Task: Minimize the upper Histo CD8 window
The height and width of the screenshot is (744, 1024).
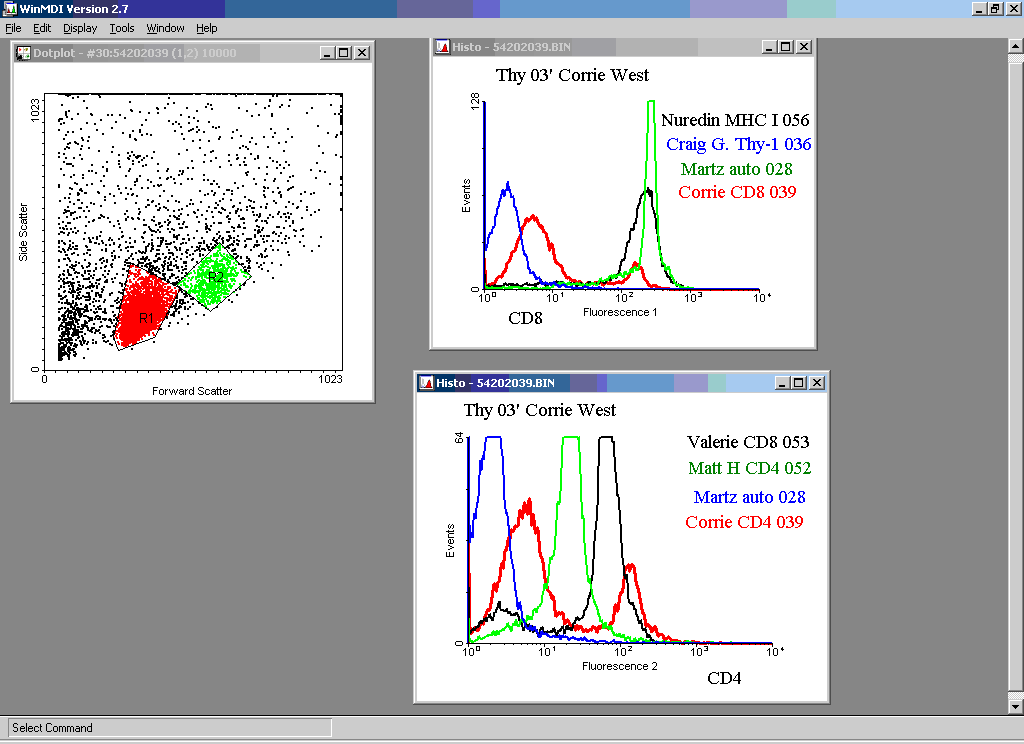Action: pyautogui.click(x=768, y=47)
